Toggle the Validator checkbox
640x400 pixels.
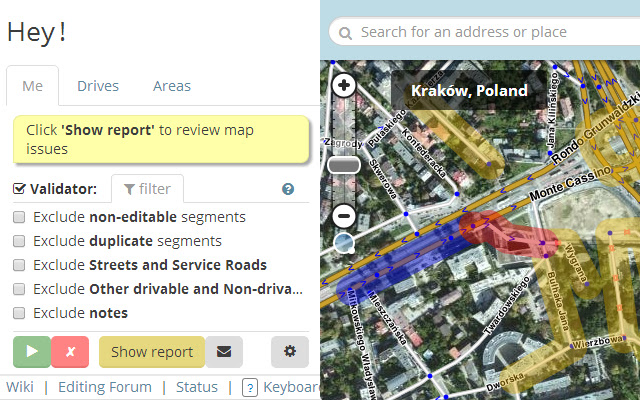tap(19, 189)
